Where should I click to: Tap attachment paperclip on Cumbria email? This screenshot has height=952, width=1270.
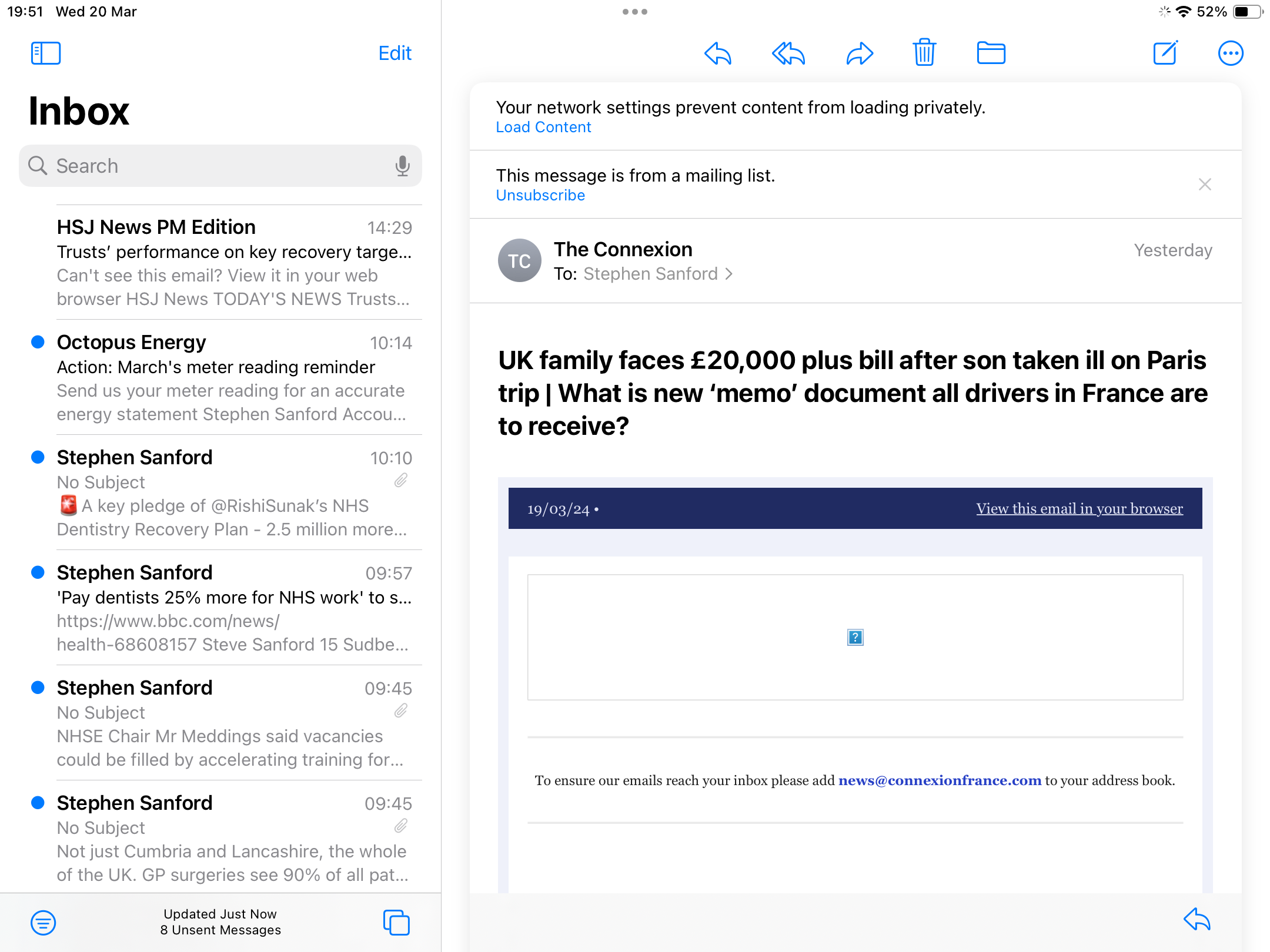click(x=401, y=826)
